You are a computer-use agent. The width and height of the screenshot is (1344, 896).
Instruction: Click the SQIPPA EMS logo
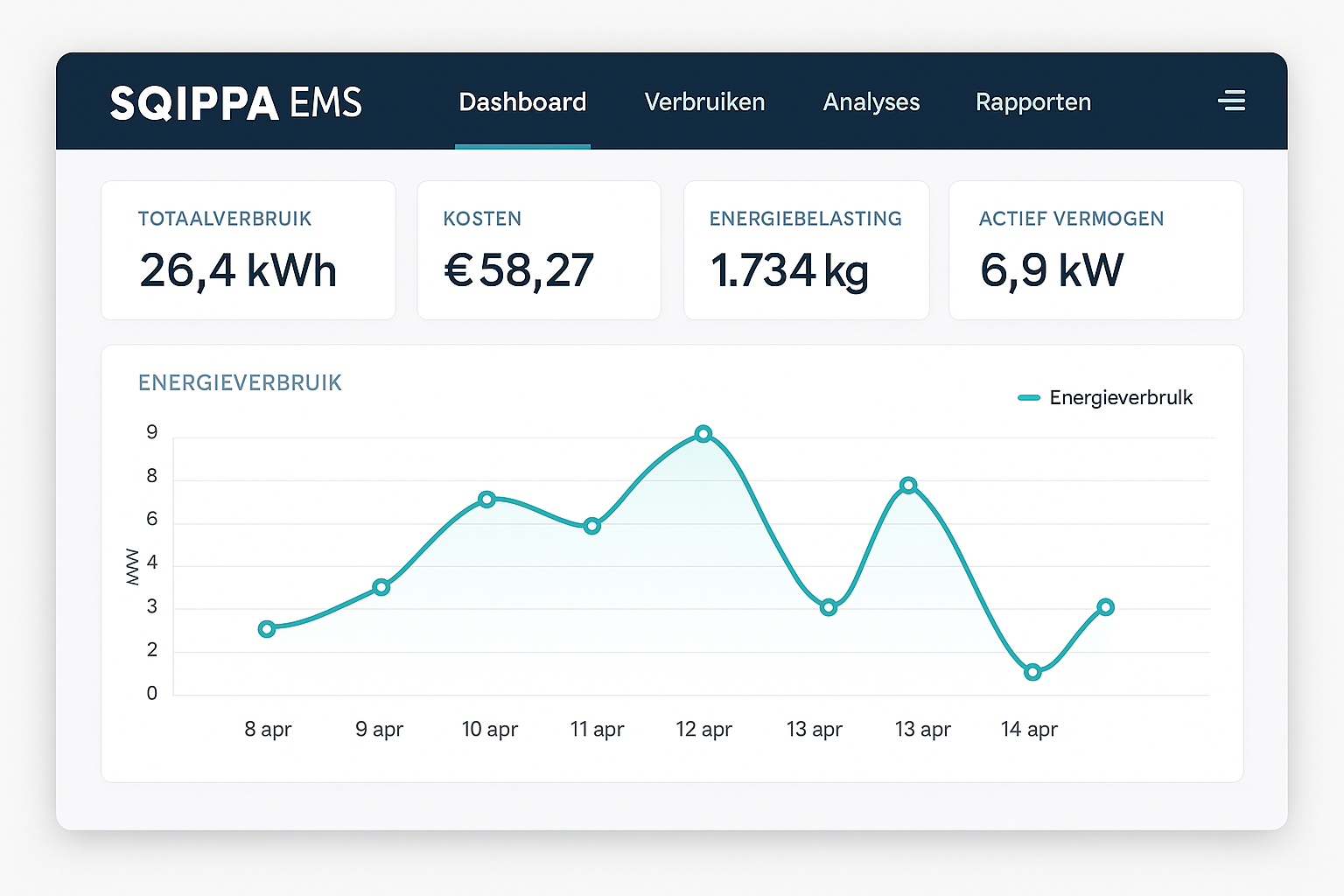[x=235, y=102]
